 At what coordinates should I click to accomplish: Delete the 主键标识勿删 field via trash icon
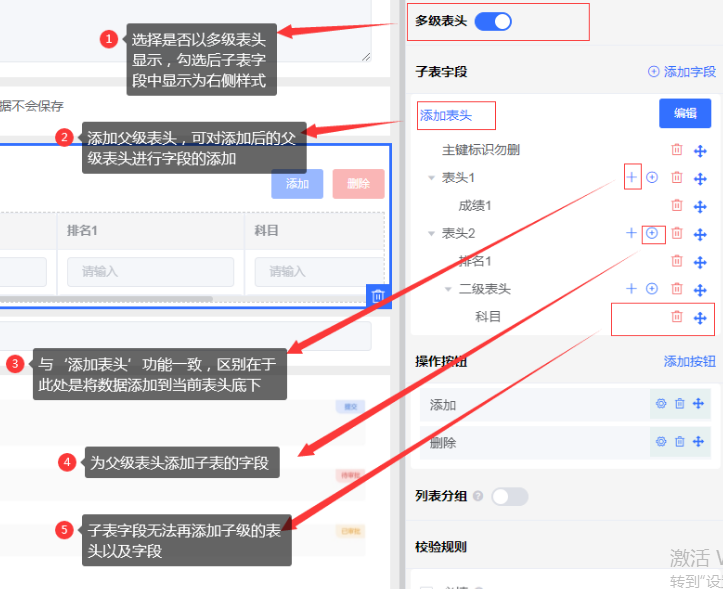pyautogui.click(x=677, y=150)
